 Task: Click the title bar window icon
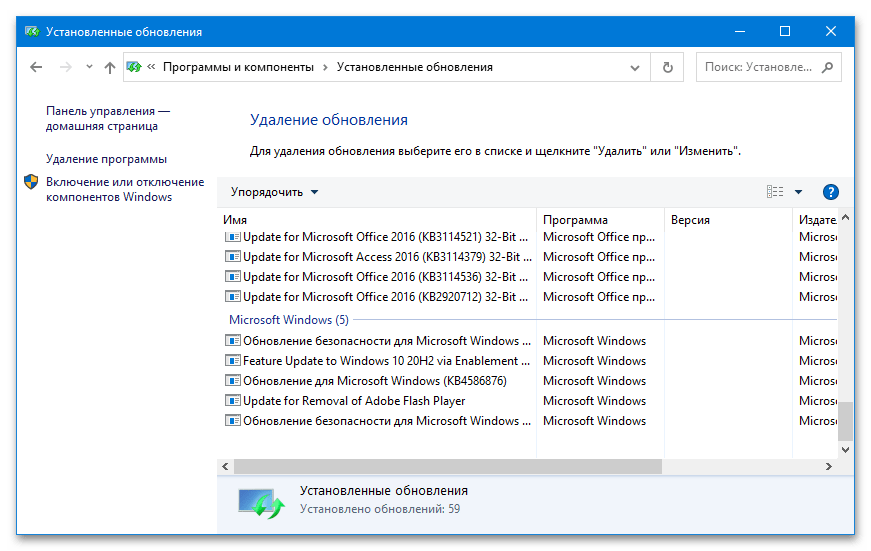32,32
